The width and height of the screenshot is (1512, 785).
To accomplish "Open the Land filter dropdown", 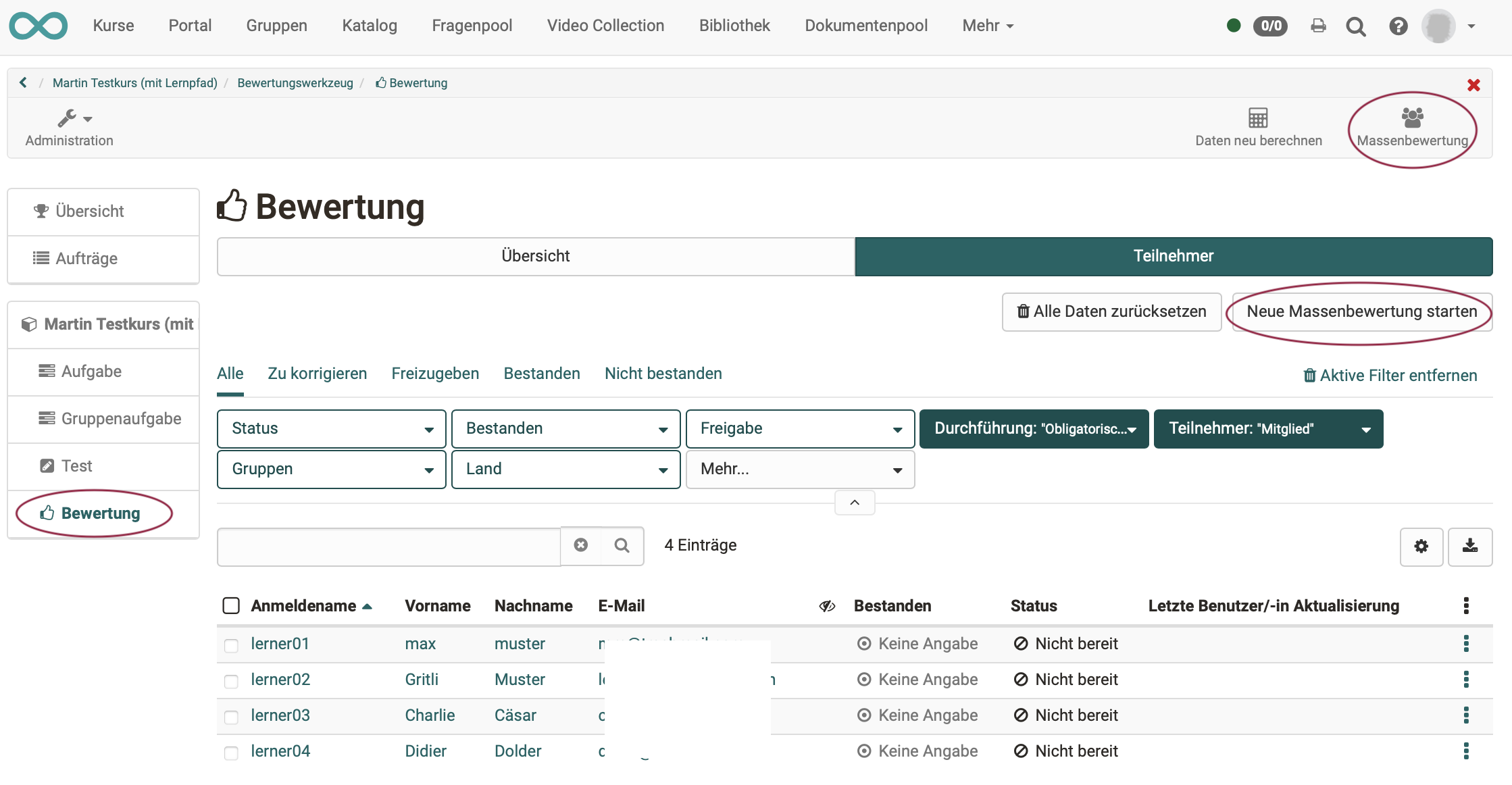I will 566,469.
